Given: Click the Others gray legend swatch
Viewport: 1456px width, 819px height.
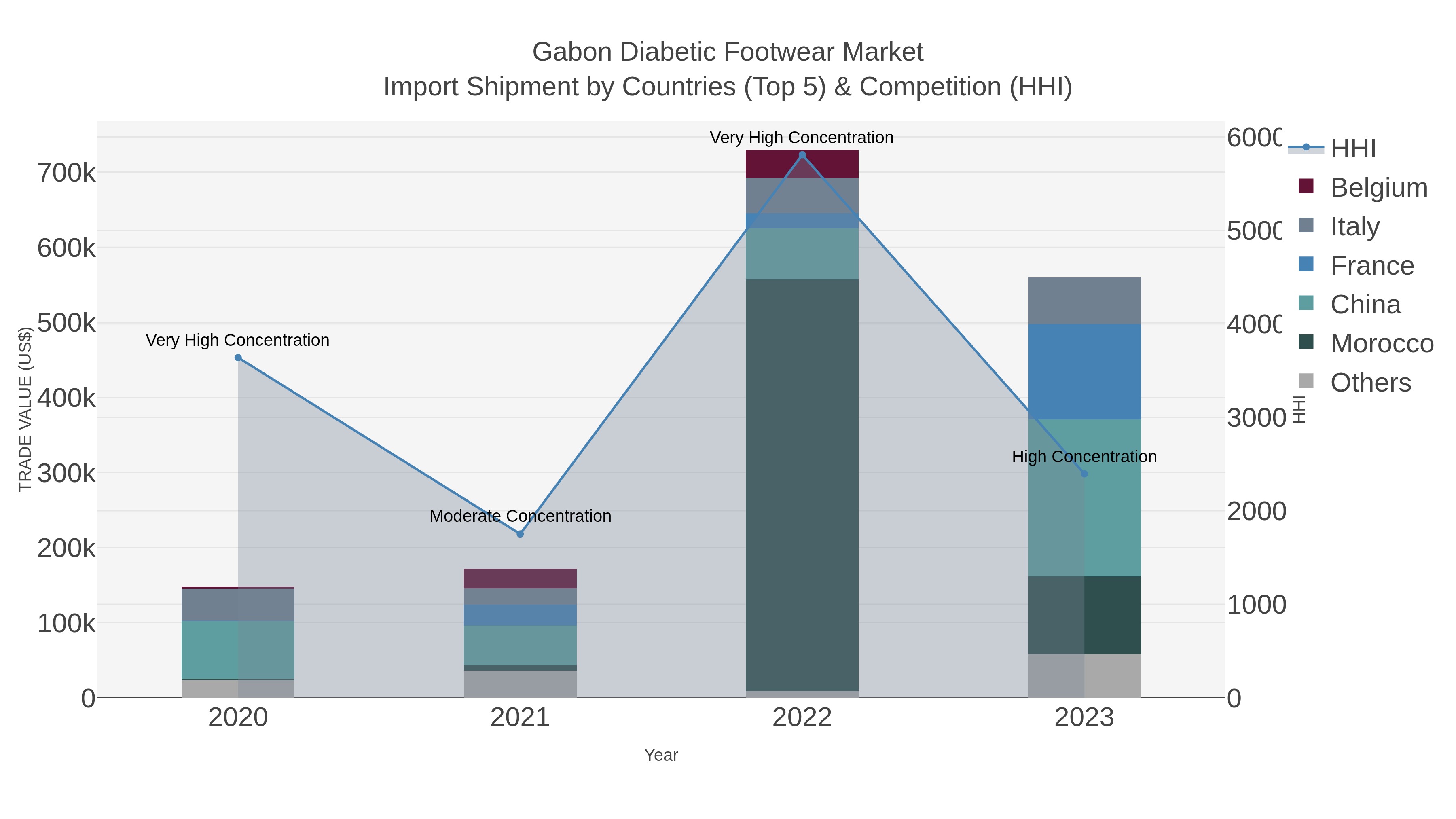Looking at the screenshot, I should click(x=1306, y=381).
